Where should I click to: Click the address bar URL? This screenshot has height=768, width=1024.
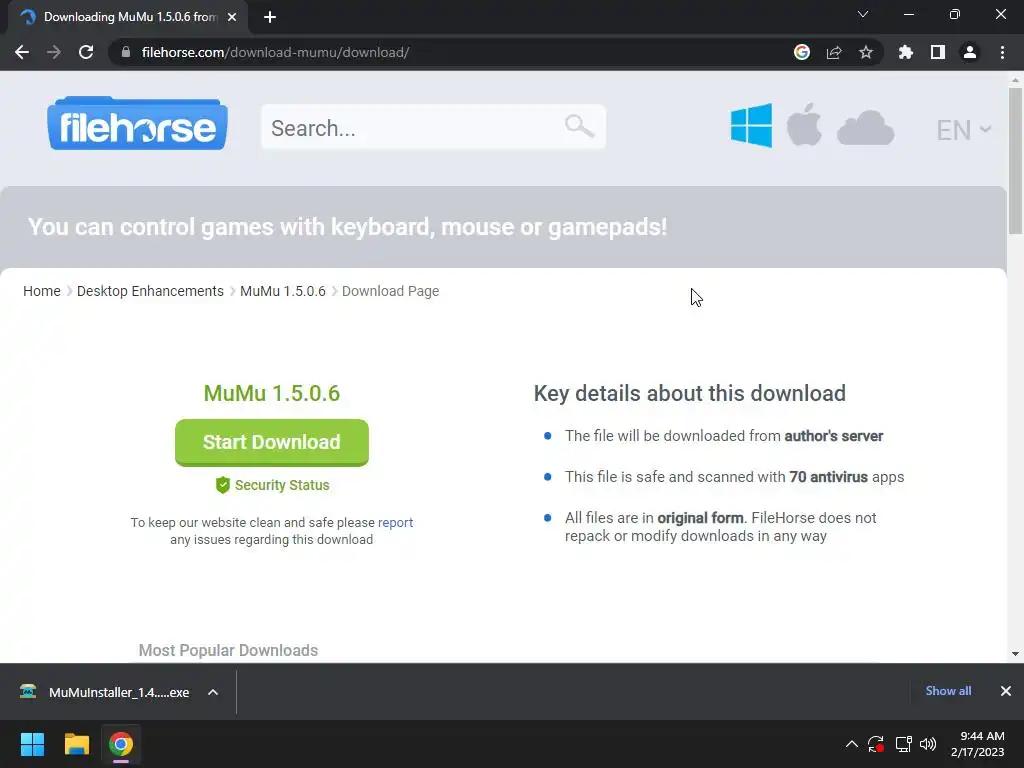click(x=276, y=52)
